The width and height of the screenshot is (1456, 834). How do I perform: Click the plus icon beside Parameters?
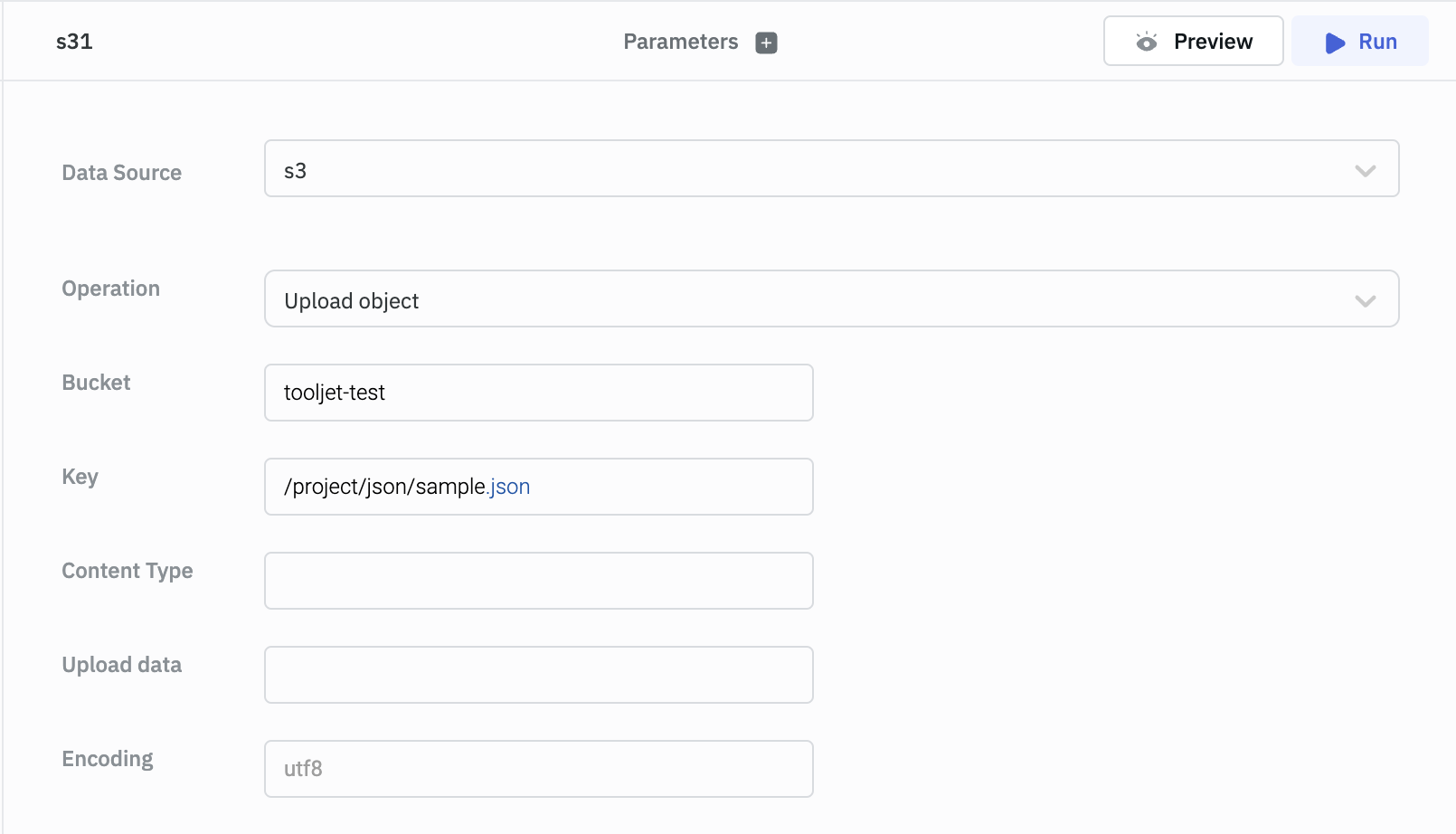click(766, 43)
